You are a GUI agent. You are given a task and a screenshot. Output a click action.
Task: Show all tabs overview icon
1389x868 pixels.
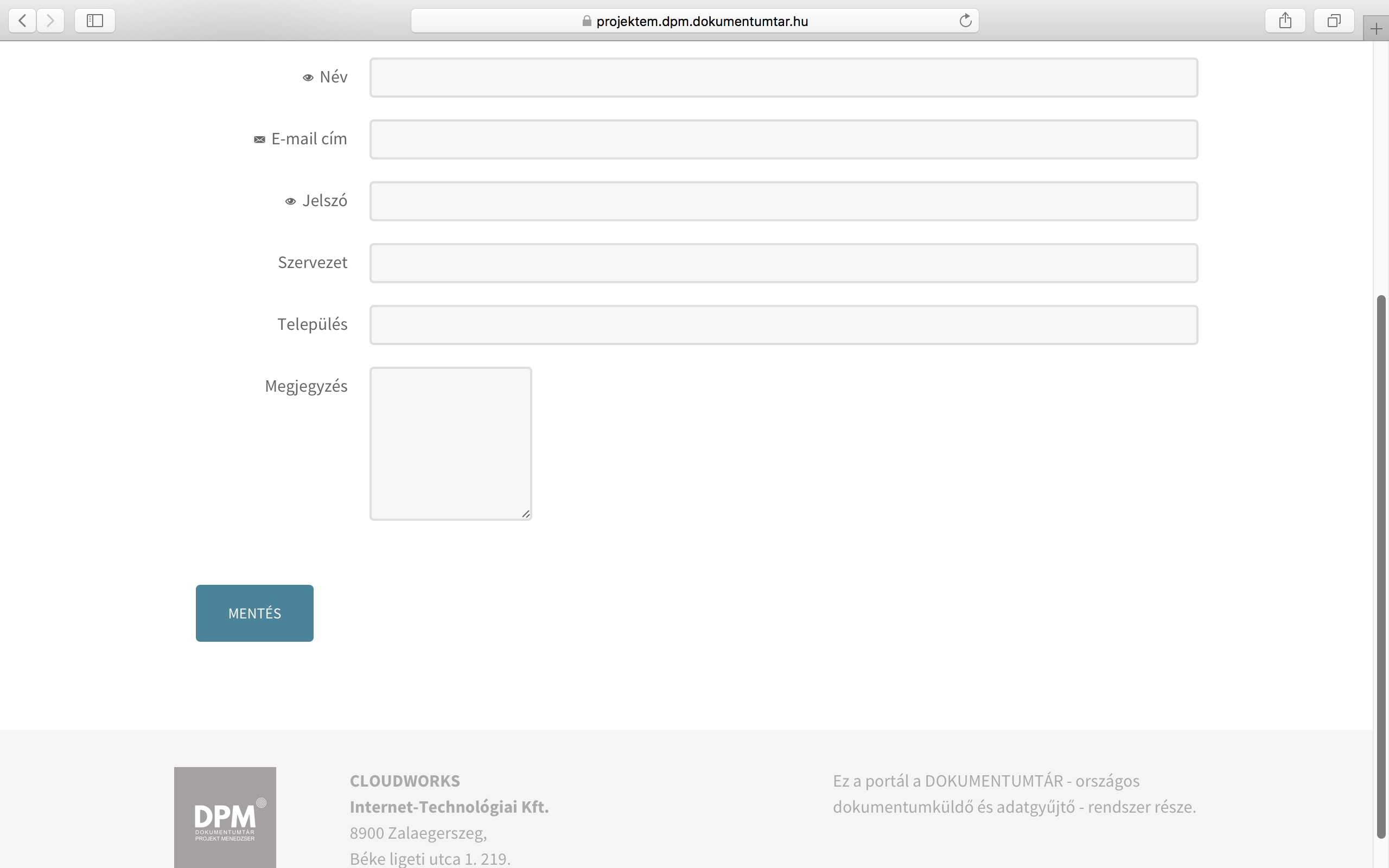click(x=1334, y=21)
